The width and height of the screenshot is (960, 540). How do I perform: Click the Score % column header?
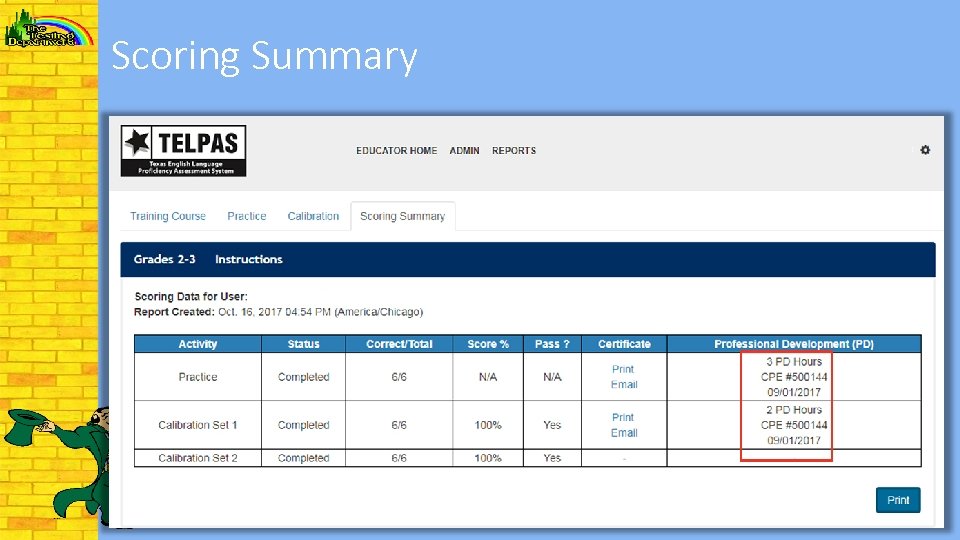tap(488, 344)
